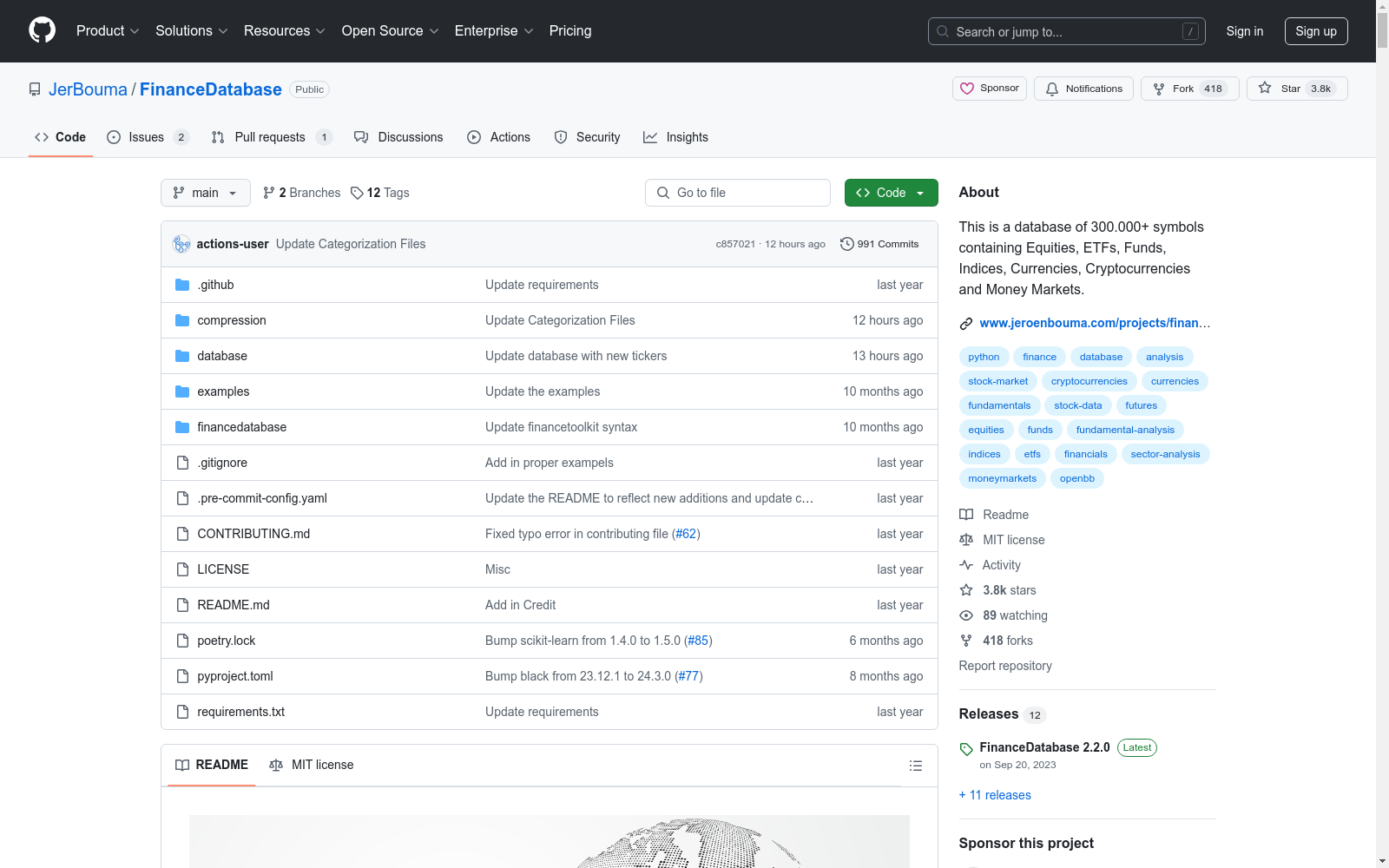1389x868 pixels.
Task: Click the python topic tag
Action: (984, 357)
